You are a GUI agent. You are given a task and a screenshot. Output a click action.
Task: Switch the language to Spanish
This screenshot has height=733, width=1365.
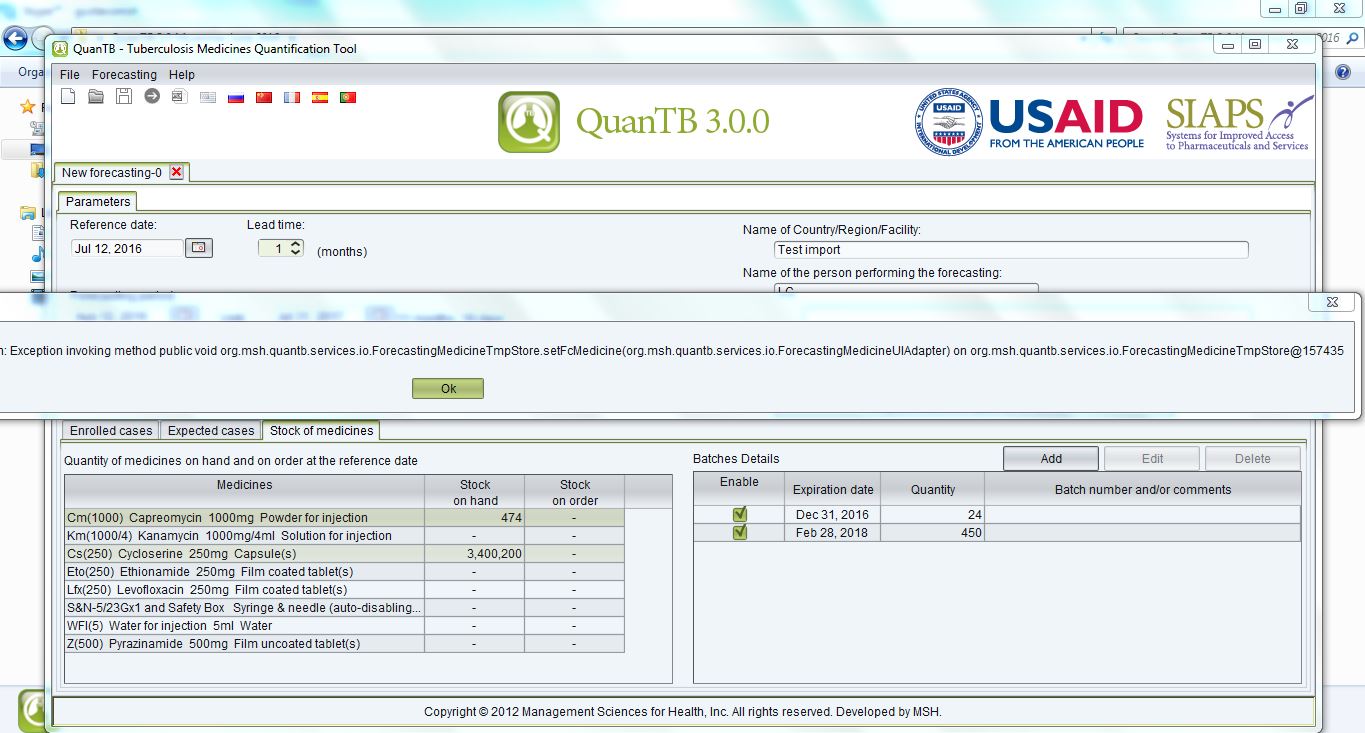(320, 98)
